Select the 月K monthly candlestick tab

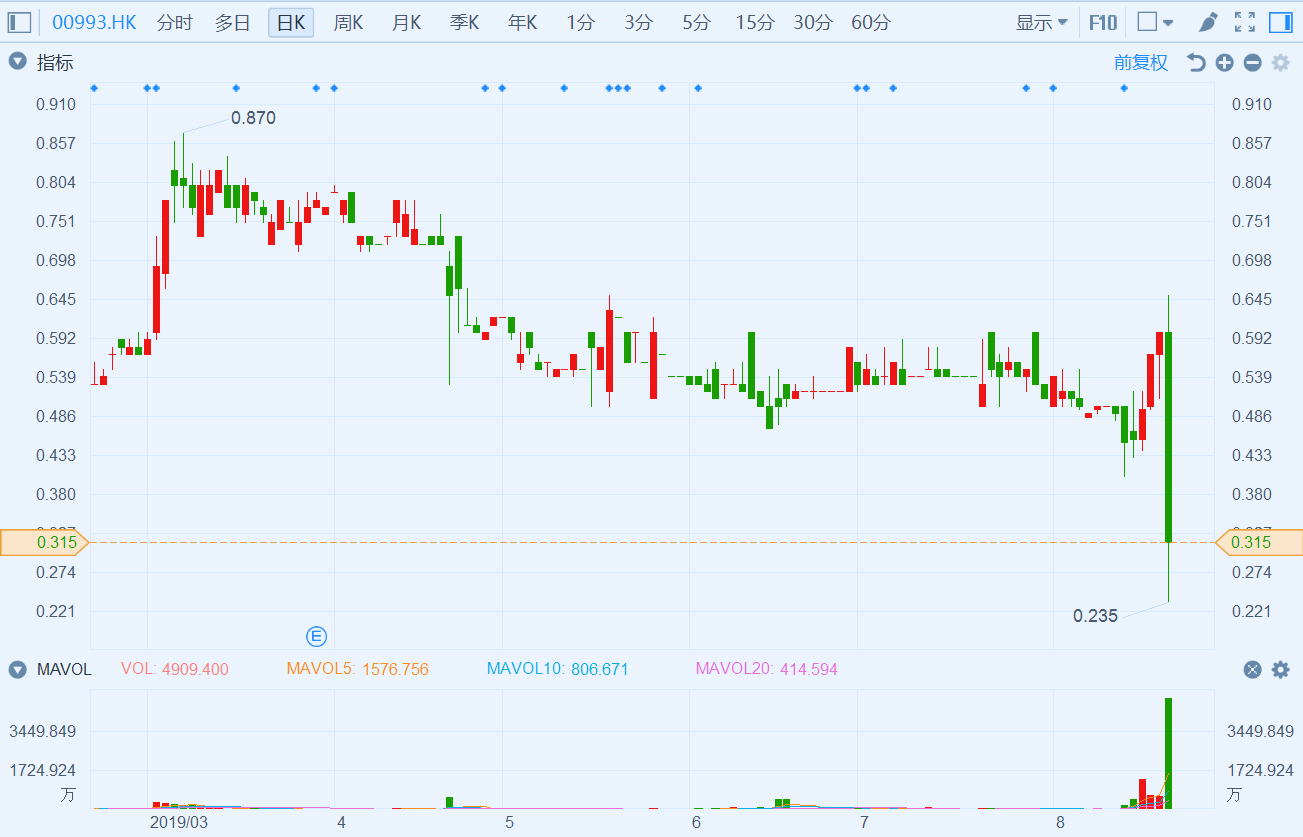(407, 22)
